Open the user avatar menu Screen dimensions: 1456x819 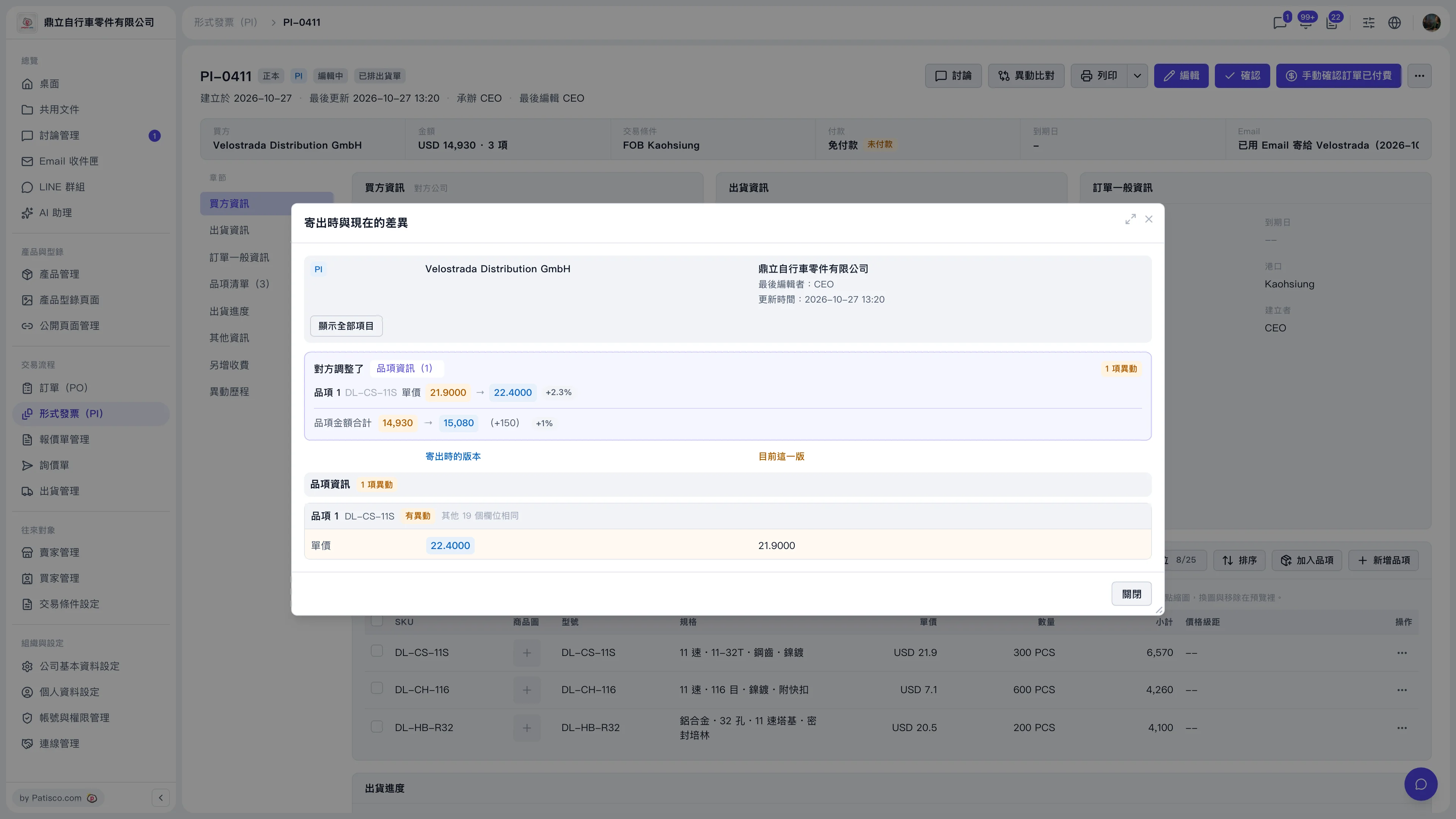coord(1431,23)
